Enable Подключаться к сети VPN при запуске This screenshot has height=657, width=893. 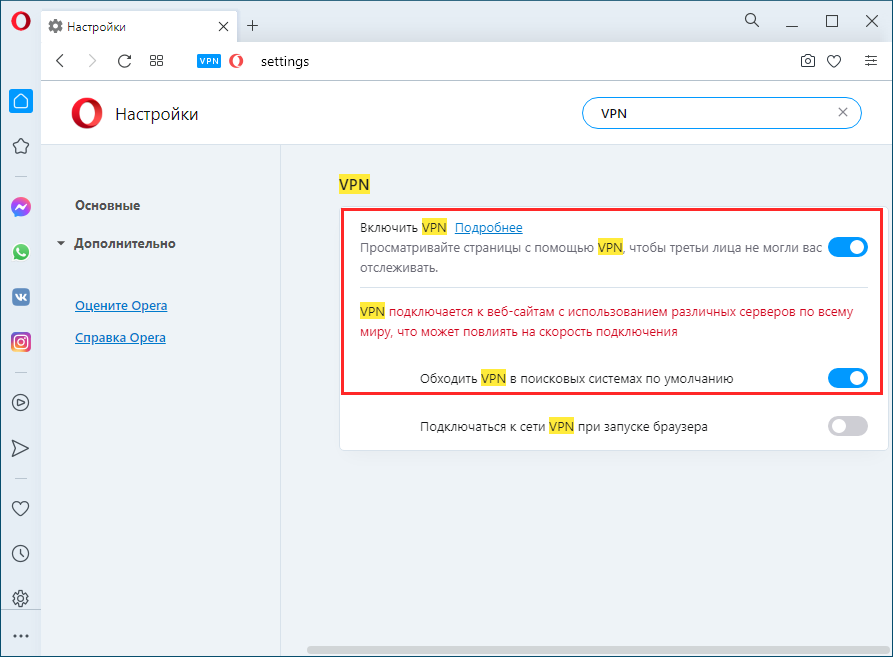point(847,426)
